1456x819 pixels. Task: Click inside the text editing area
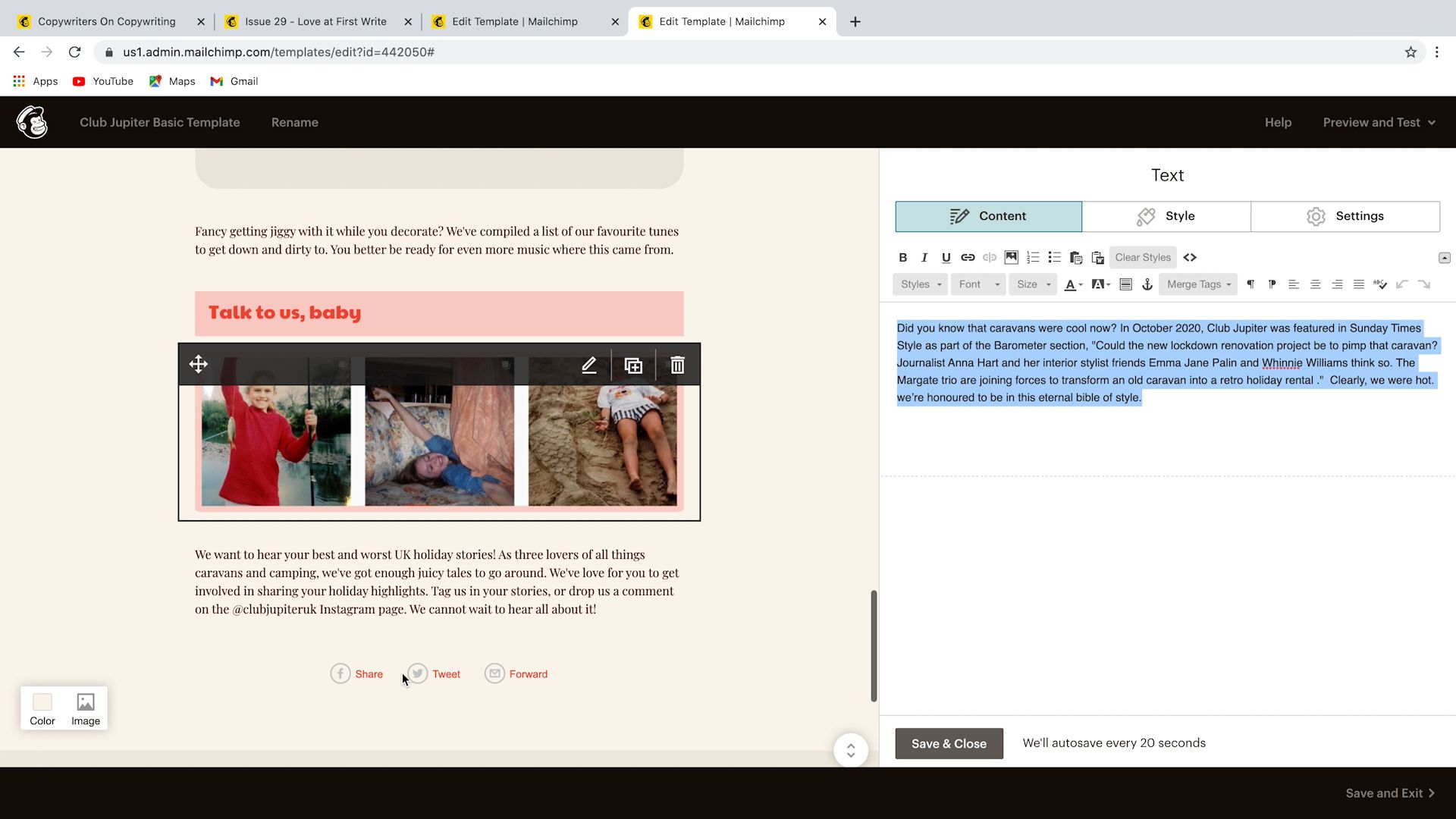pos(1167,390)
